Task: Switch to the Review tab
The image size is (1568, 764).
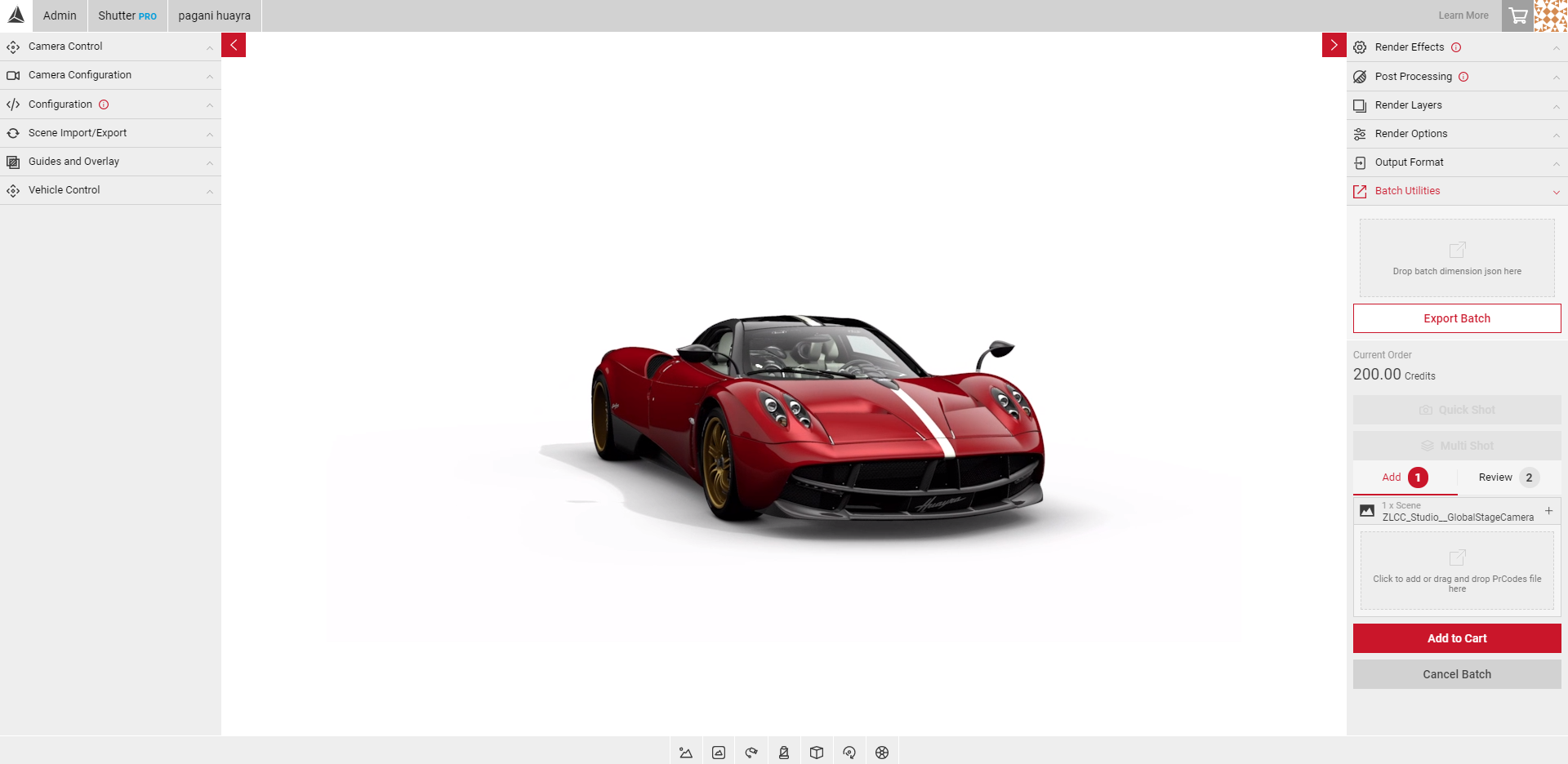Action: click(1509, 477)
